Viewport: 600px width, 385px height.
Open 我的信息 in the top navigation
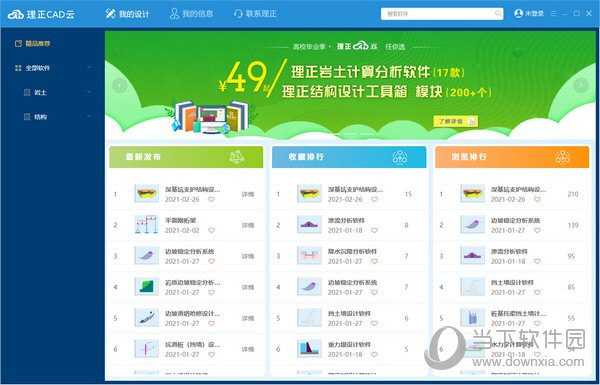[191, 14]
